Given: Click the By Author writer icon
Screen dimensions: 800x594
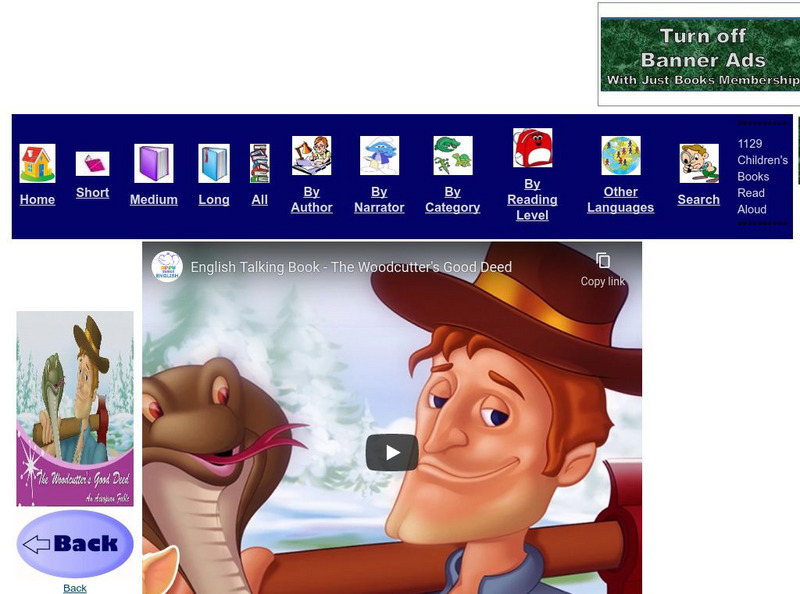Looking at the screenshot, I should (x=312, y=156).
